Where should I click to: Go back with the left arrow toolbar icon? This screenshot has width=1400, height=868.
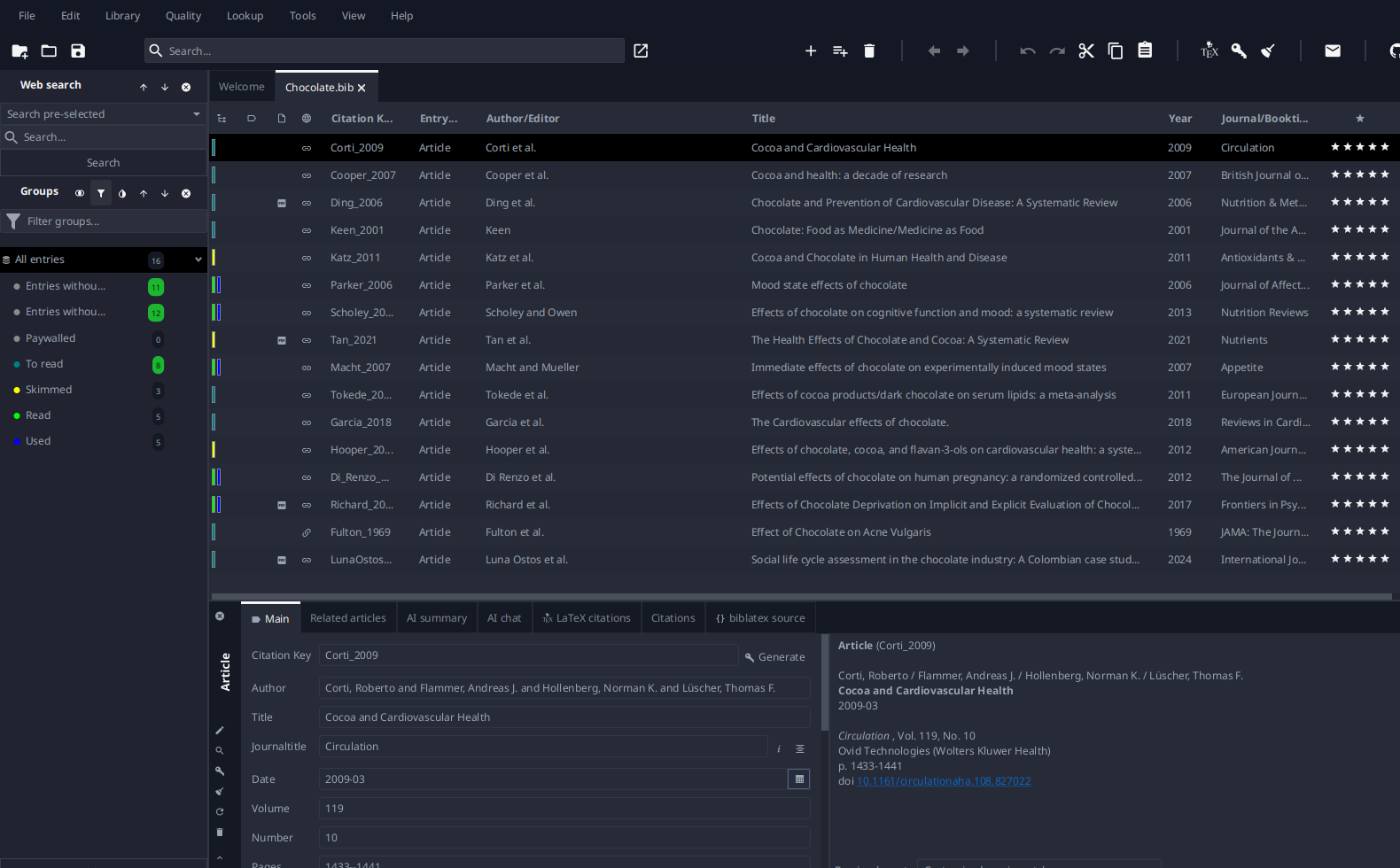(934, 51)
